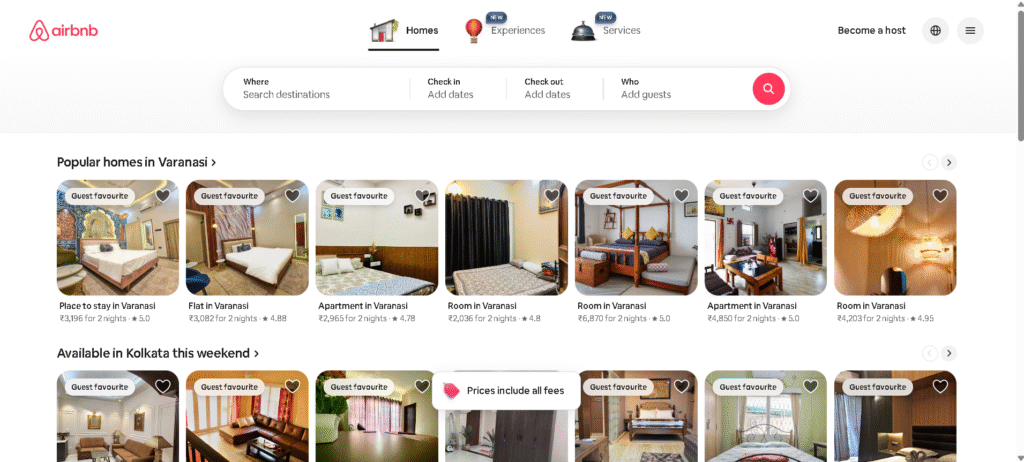Viewport: 1024px width, 462px height.
Task: Click the page vertical scrollbar thumb
Action: click(x=1020, y=72)
